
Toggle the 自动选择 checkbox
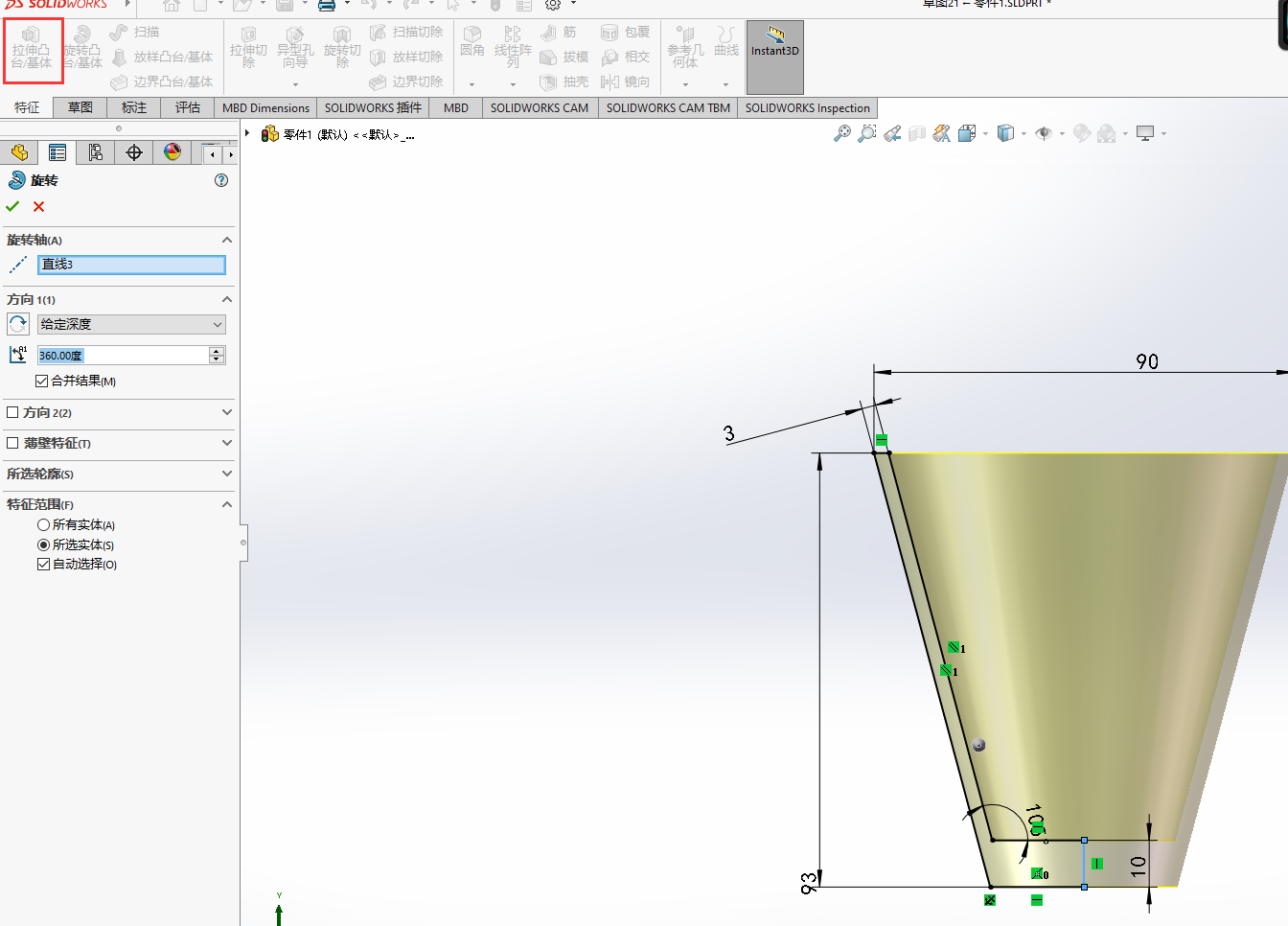[x=43, y=565]
